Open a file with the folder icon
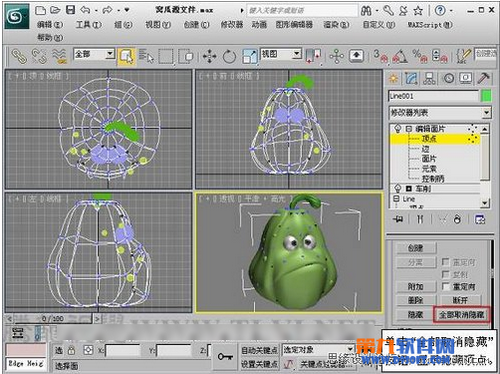This screenshot has height=374, width=500. coord(55,10)
